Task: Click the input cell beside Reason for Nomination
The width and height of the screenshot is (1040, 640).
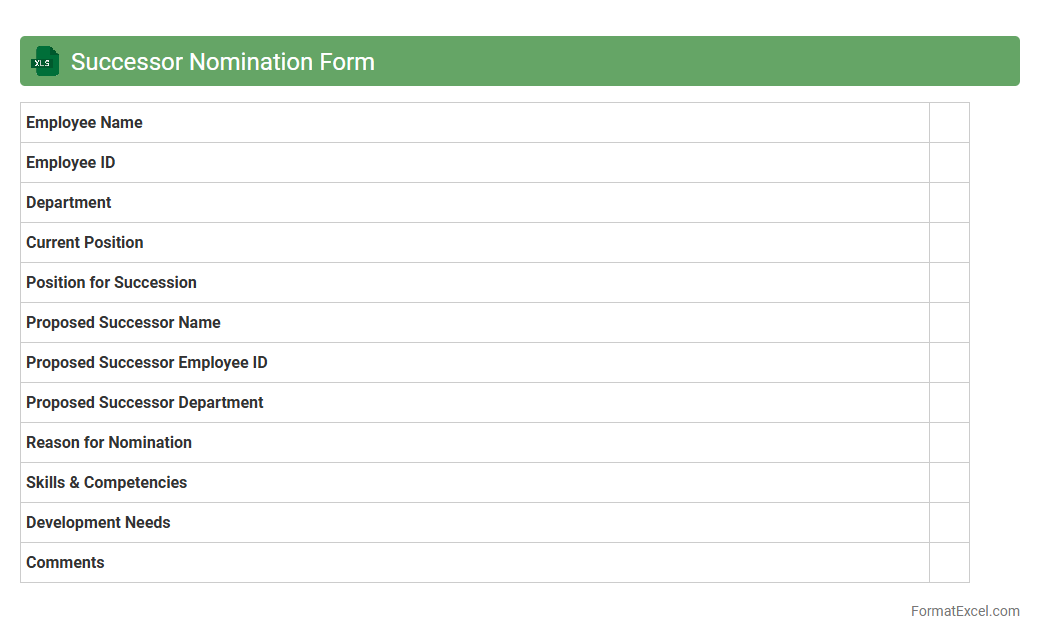Action: [x=948, y=442]
